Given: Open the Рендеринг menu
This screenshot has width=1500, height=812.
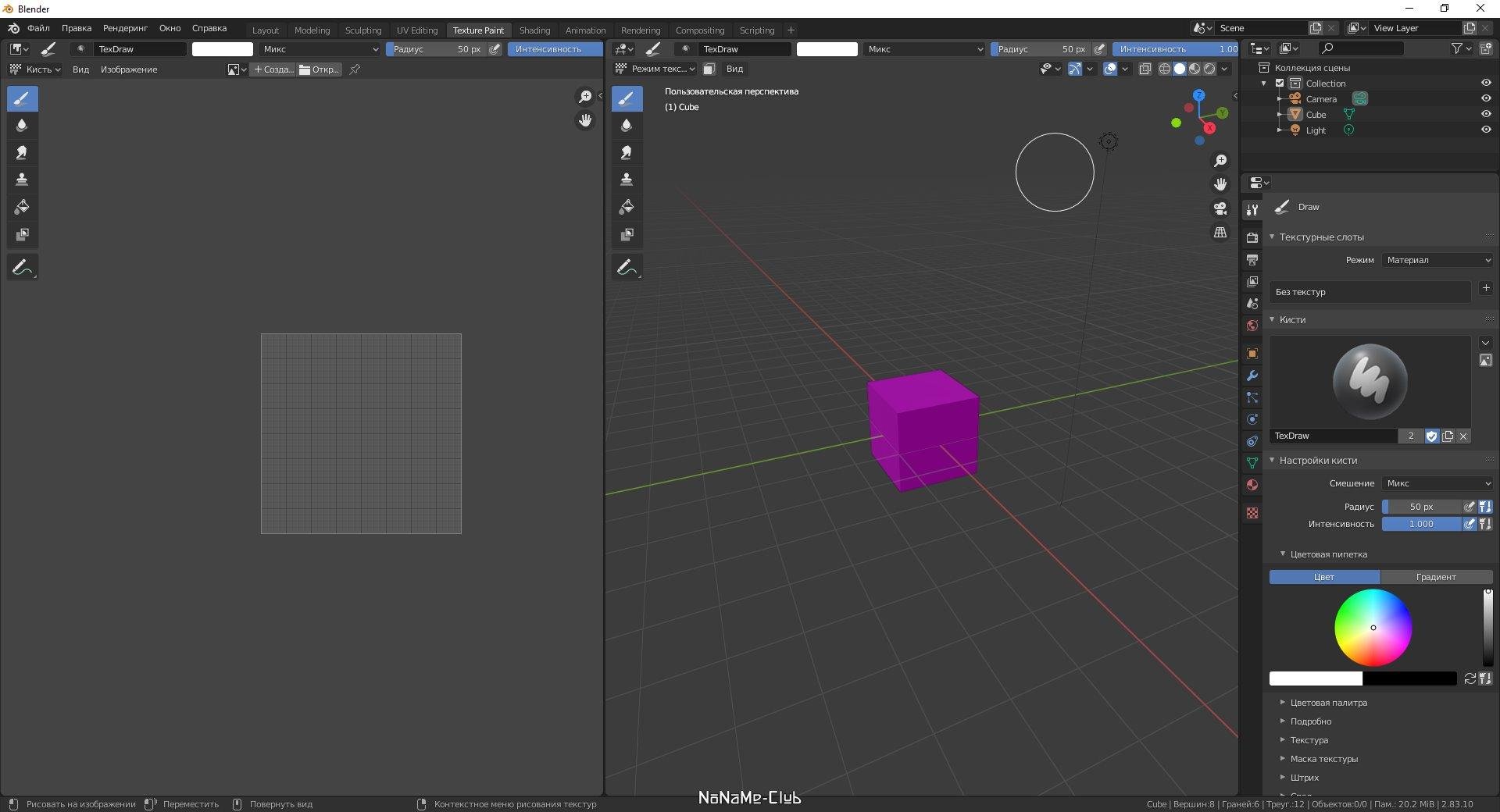Looking at the screenshot, I should (125, 28).
